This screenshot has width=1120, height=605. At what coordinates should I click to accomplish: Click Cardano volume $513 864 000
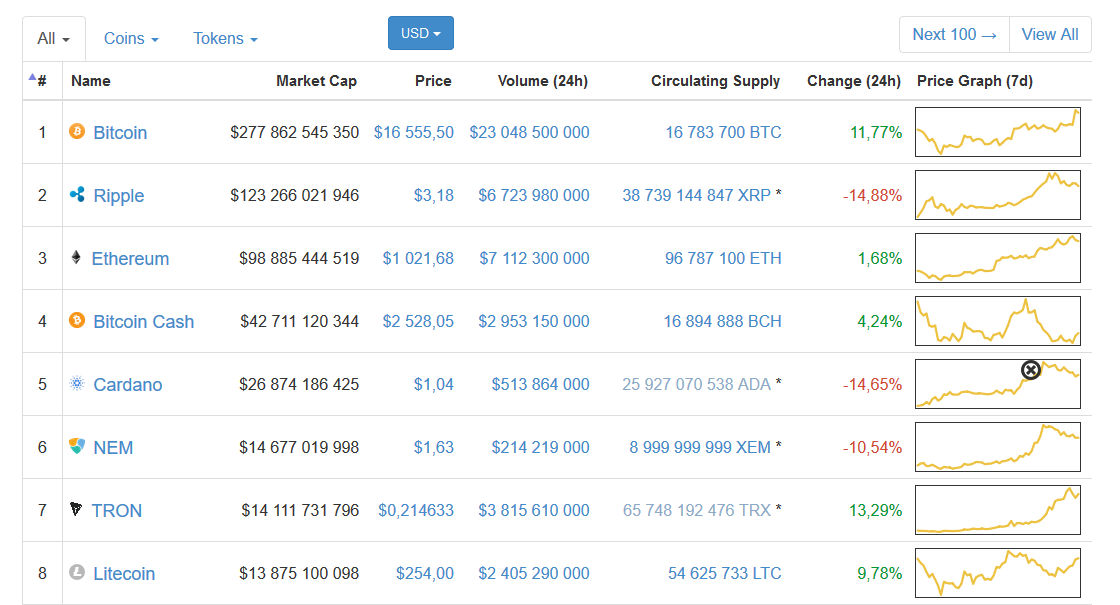point(540,384)
